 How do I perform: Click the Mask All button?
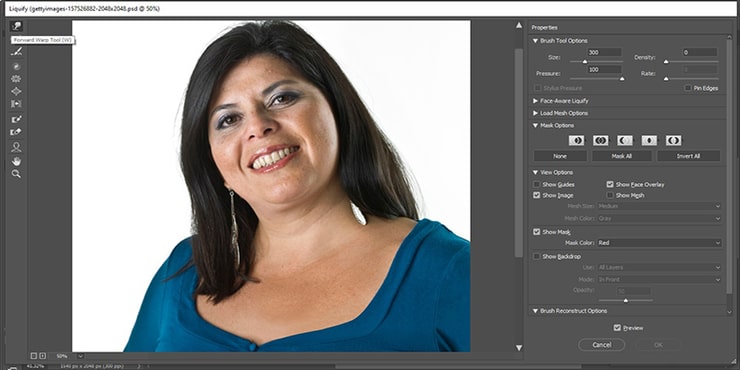(622, 156)
